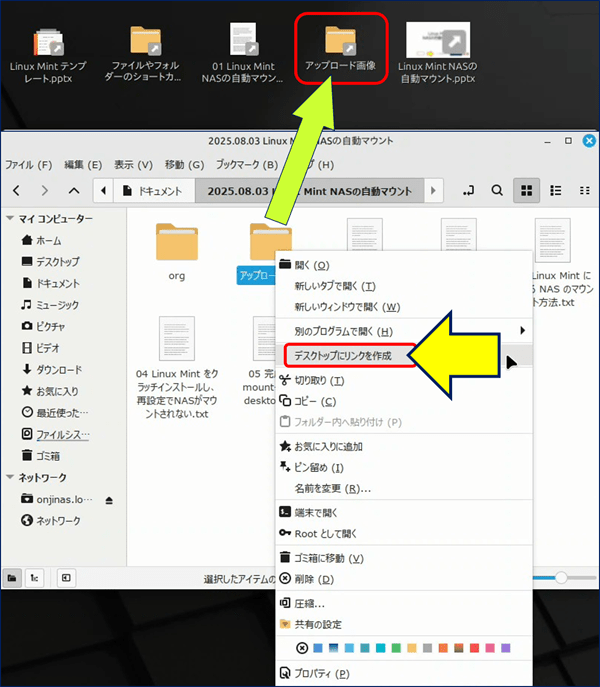This screenshot has width=600, height=687.
Task: Open the search magnifier in toolbar
Action: (x=497, y=191)
